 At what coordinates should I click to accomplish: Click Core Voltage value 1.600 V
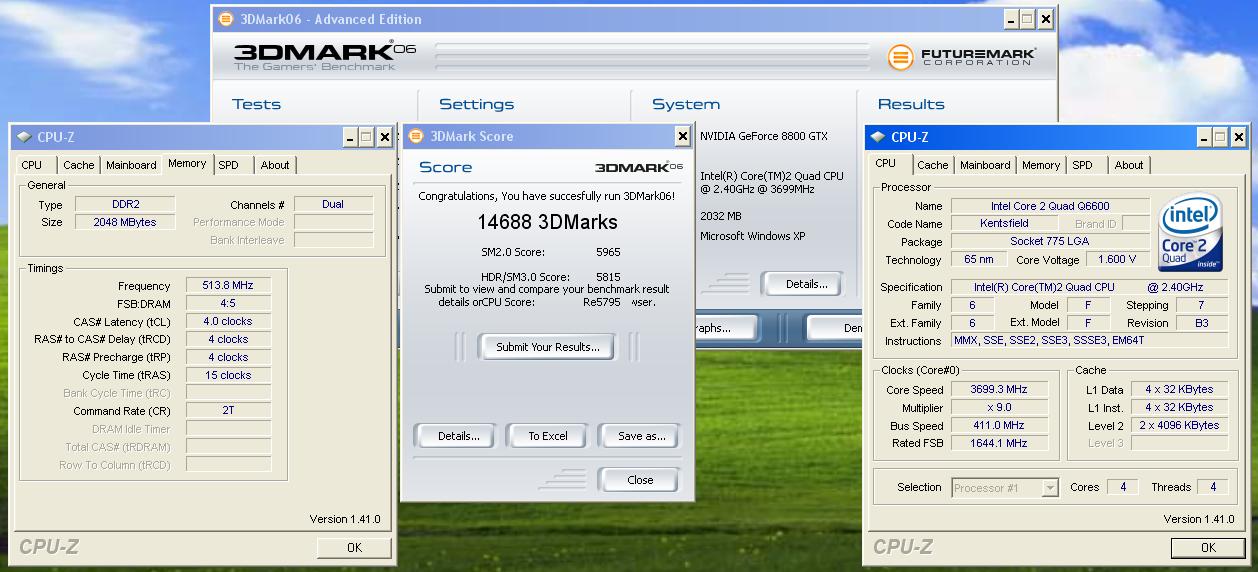(1117, 260)
